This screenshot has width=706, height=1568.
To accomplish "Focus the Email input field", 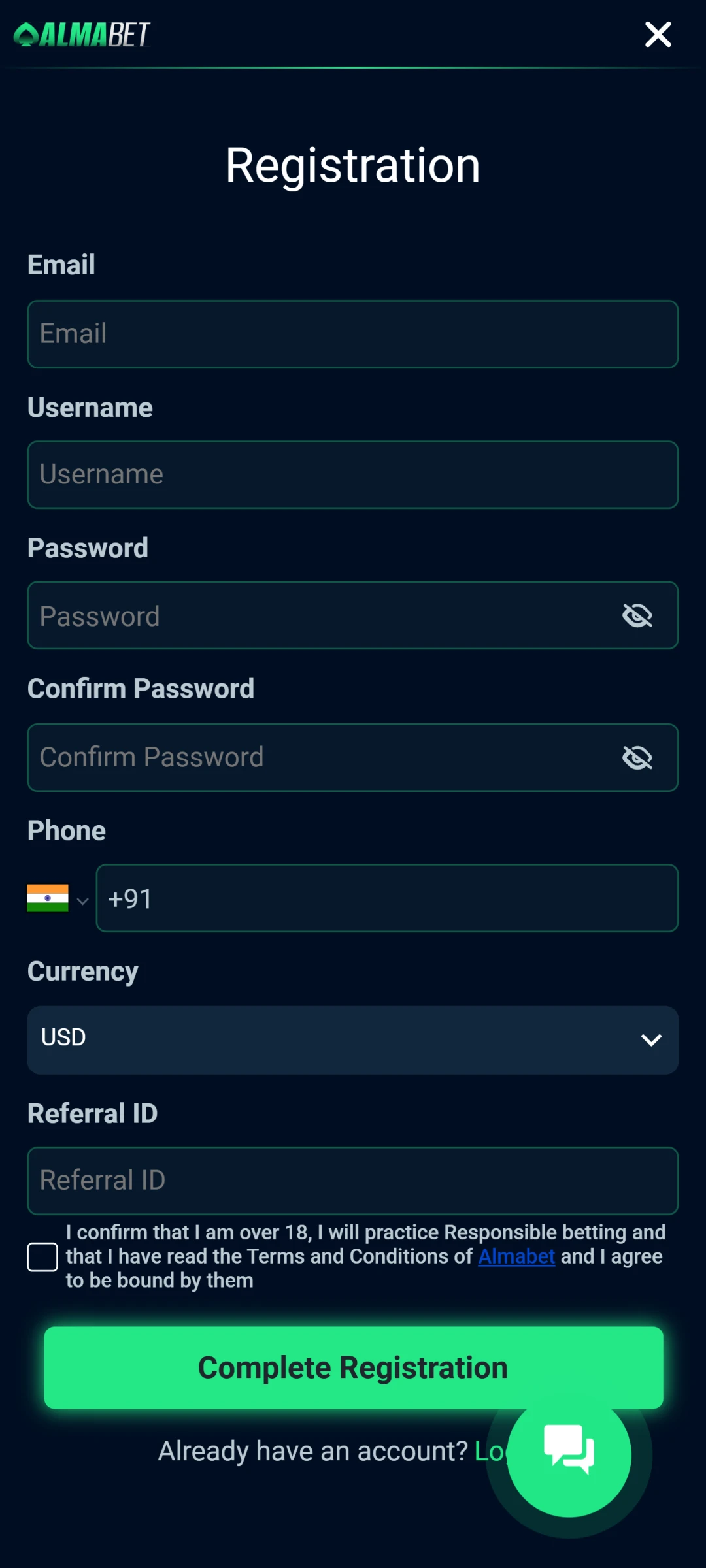I will pyautogui.click(x=353, y=334).
